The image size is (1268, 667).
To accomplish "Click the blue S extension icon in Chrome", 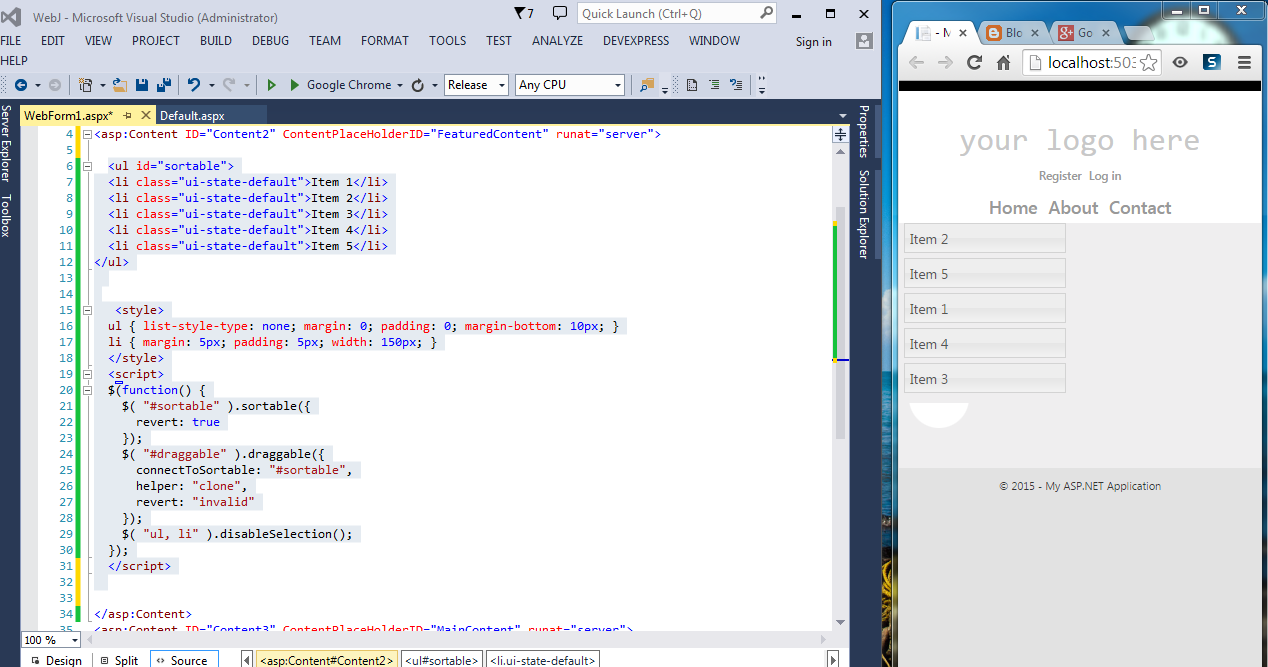I will click(1212, 62).
